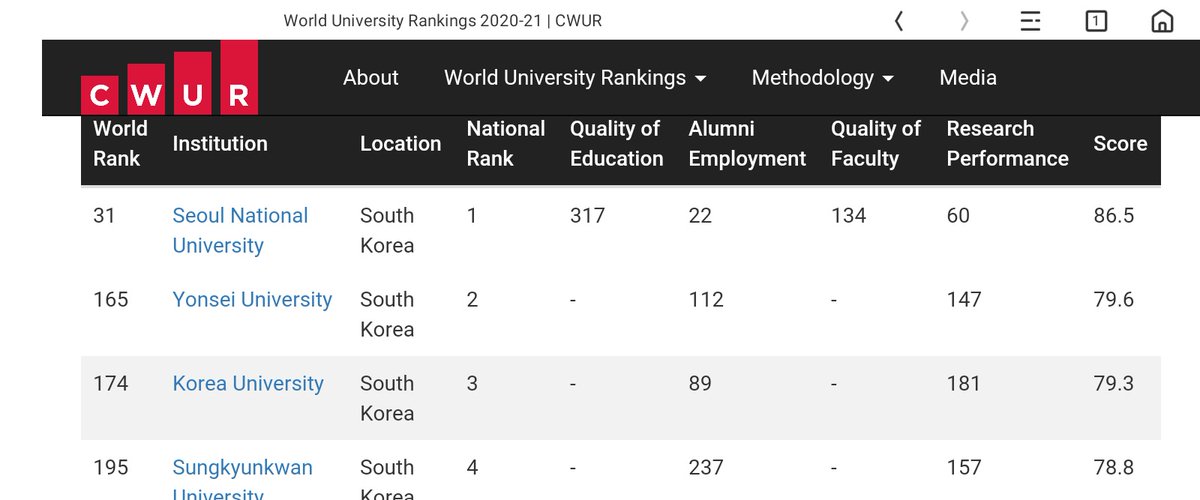Select world rank 31 cell
Image resolution: width=1200 pixels, height=500 pixels.
pos(104,215)
